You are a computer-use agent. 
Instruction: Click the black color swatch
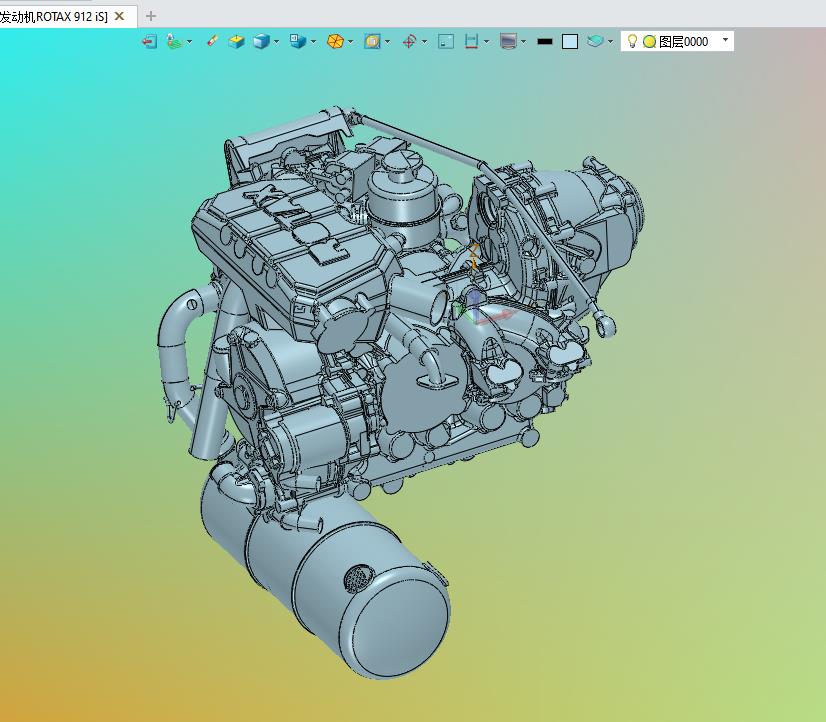(545, 41)
